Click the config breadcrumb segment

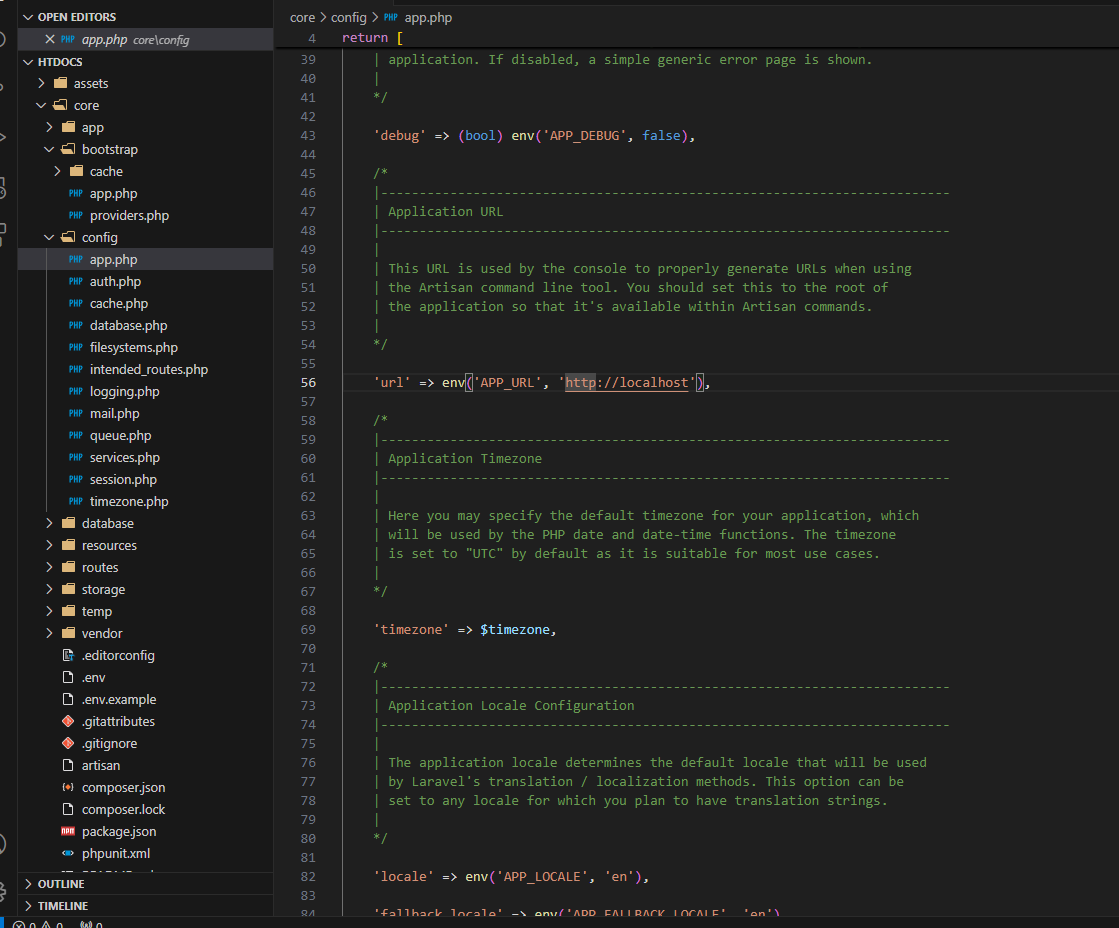point(348,17)
